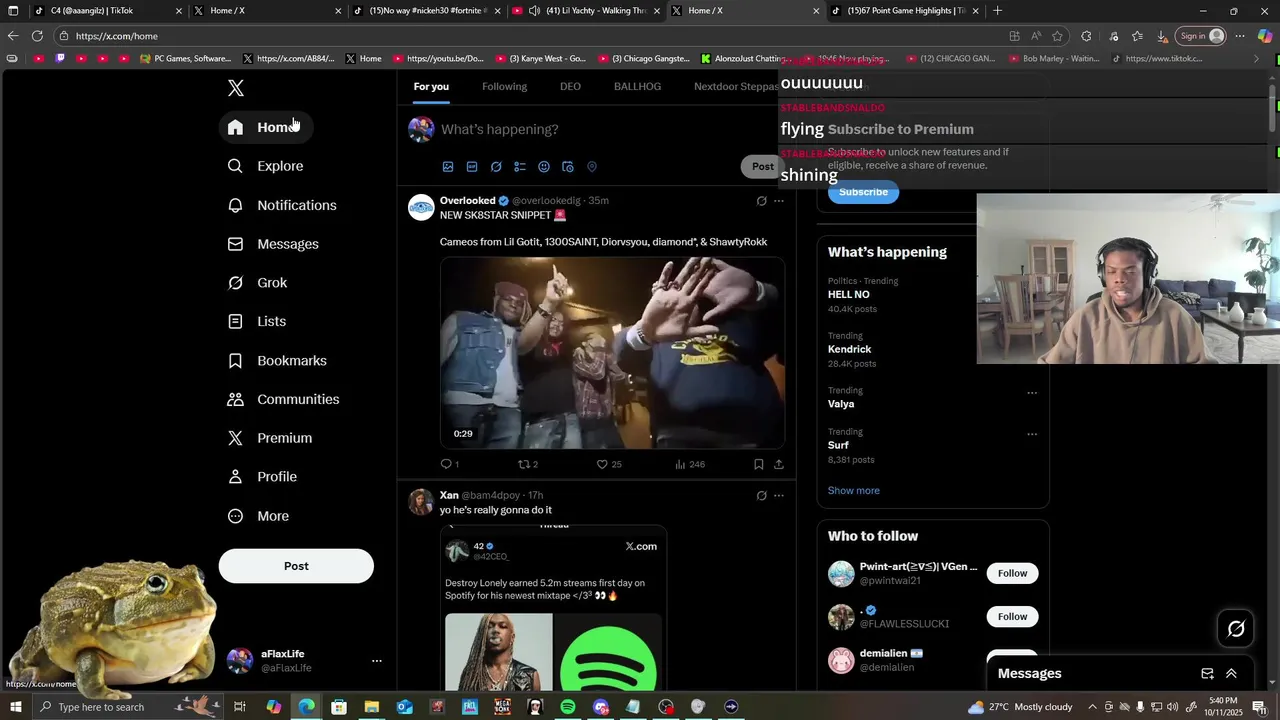Expand the Messages drawer
Screen dimensions: 1280x720
1231,674
